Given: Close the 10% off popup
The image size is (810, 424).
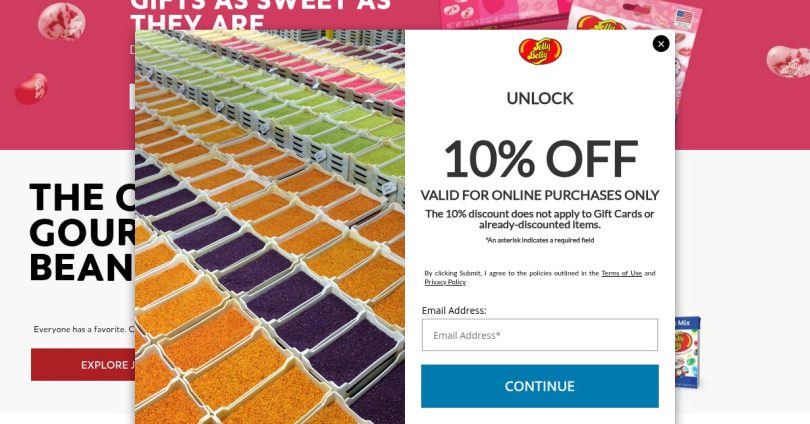Looking at the screenshot, I should coord(661,44).
